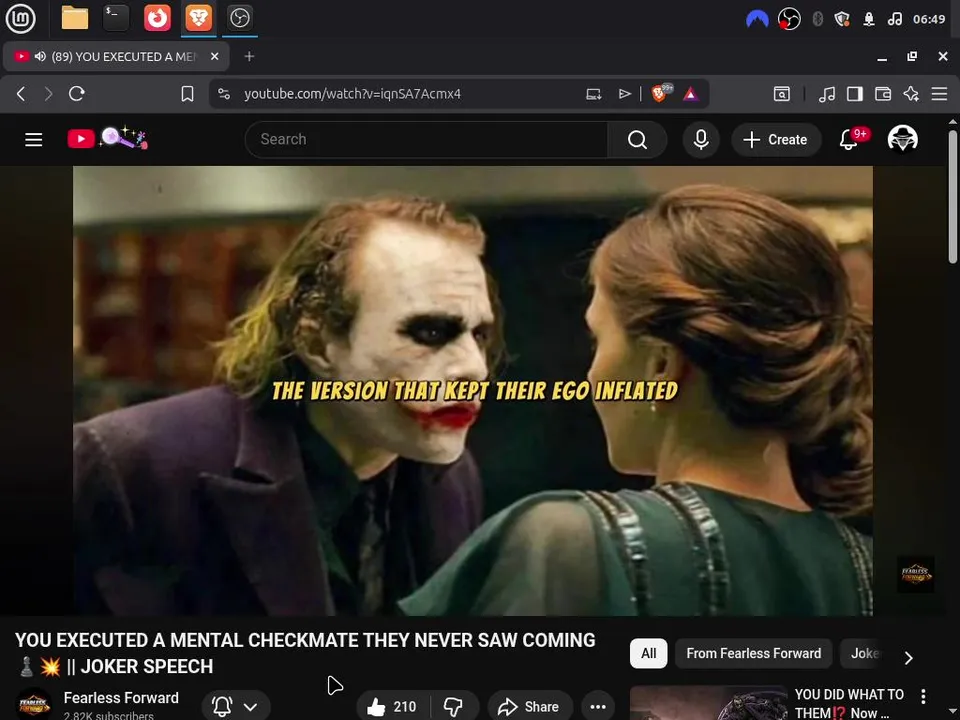Go forward in browser history
The image size is (960, 720).
(48, 94)
